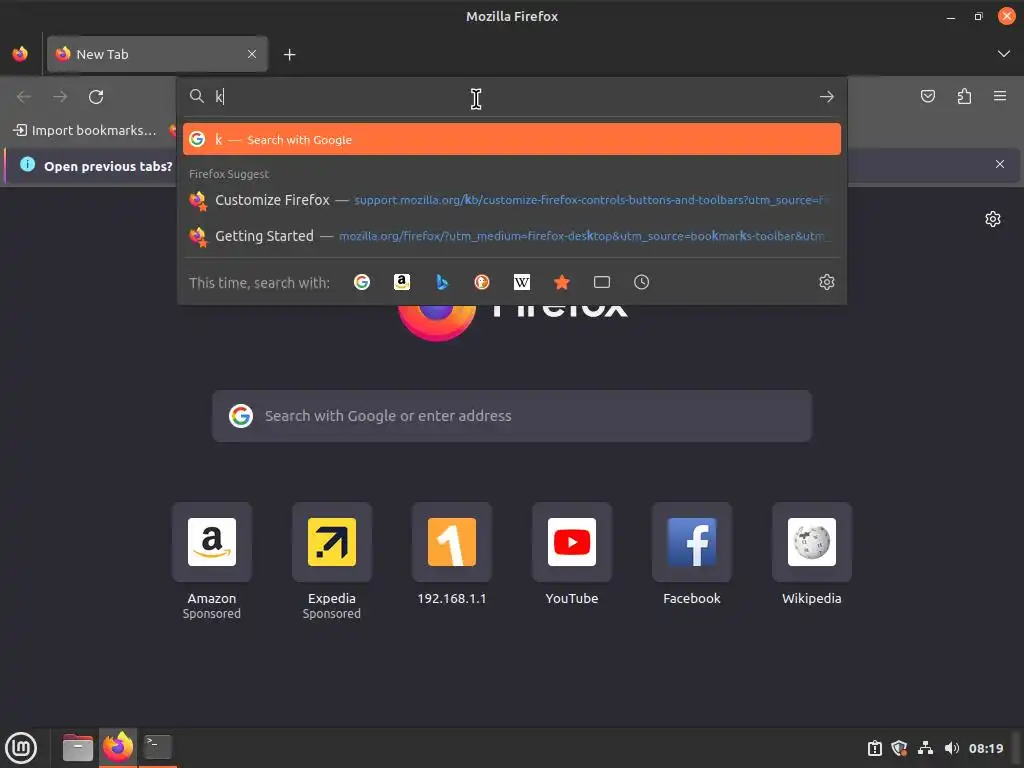The height and width of the screenshot is (768, 1024).
Task: Click Firefox icon in the taskbar
Action: coord(118,748)
